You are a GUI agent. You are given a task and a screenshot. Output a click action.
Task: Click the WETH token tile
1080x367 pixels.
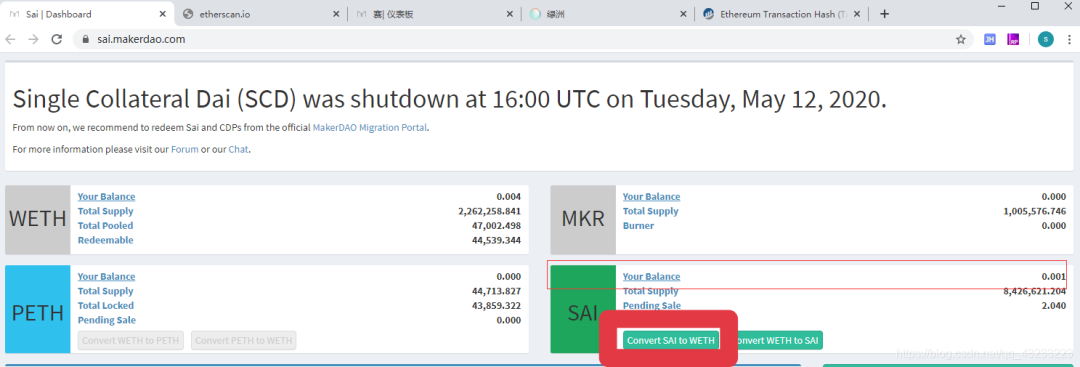(x=37, y=219)
